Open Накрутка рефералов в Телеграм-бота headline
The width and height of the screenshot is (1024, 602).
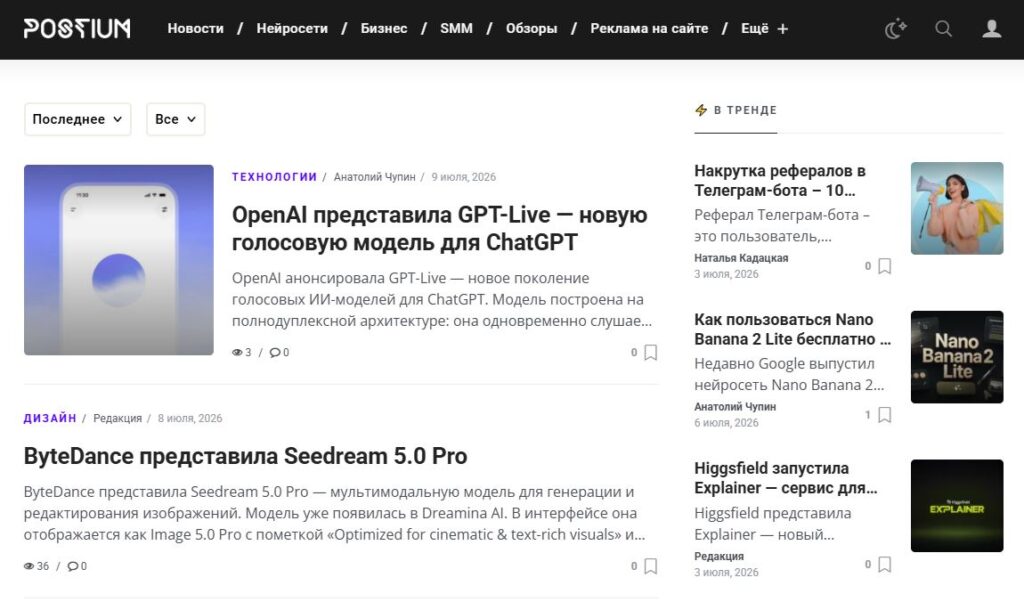point(780,180)
